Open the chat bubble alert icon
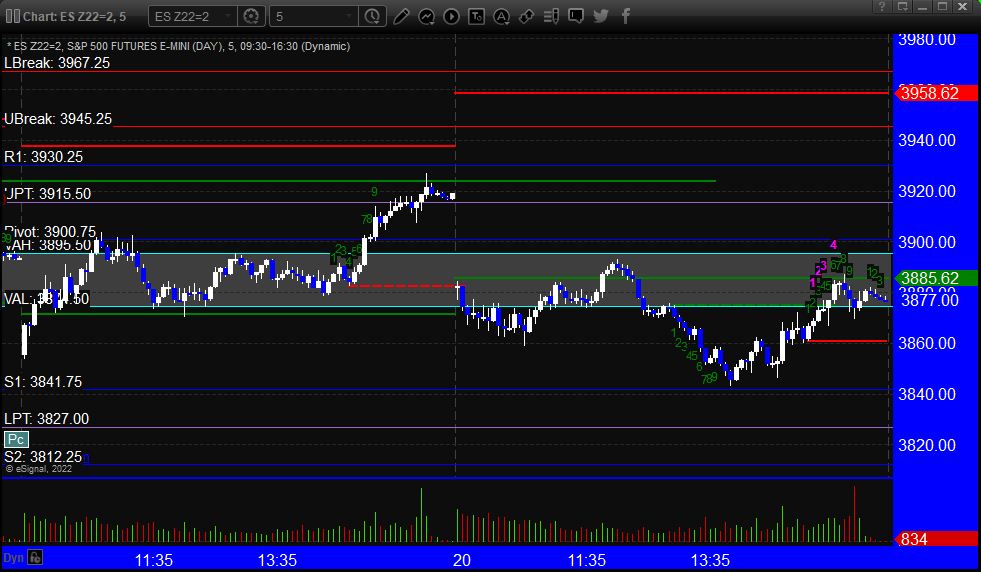This screenshot has height=572, width=981. [576, 16]
